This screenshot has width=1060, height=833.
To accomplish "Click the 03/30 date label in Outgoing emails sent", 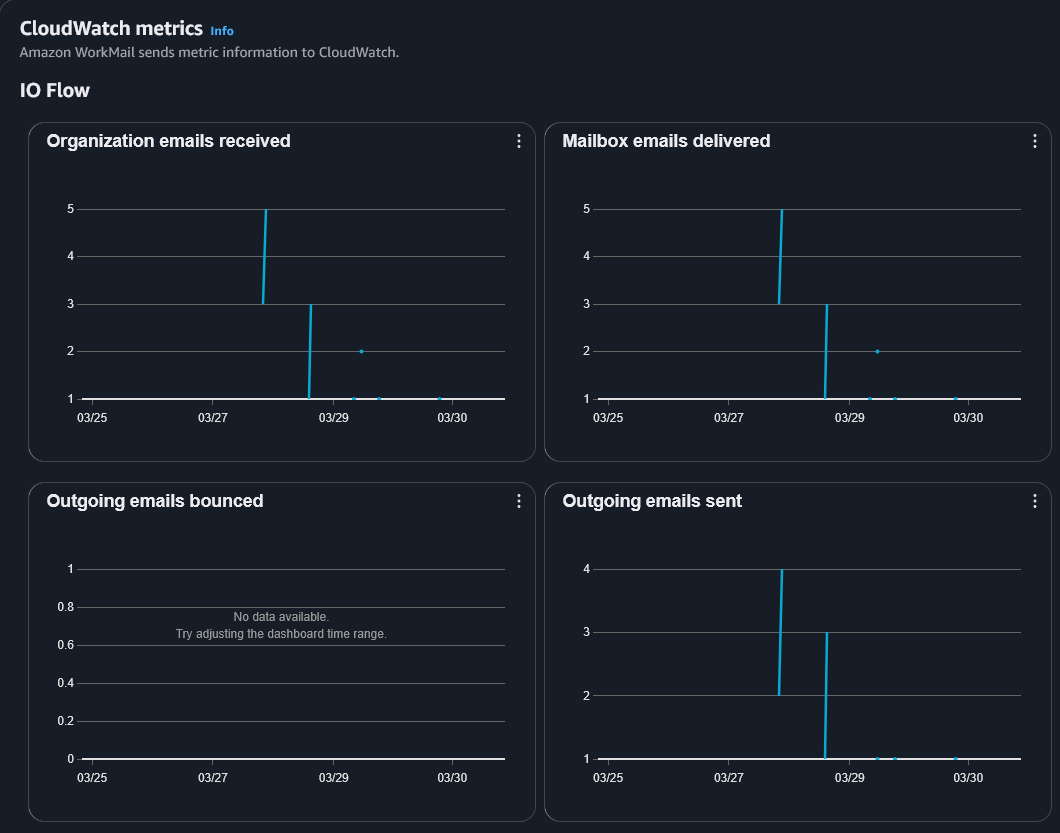I will (968, 777).
